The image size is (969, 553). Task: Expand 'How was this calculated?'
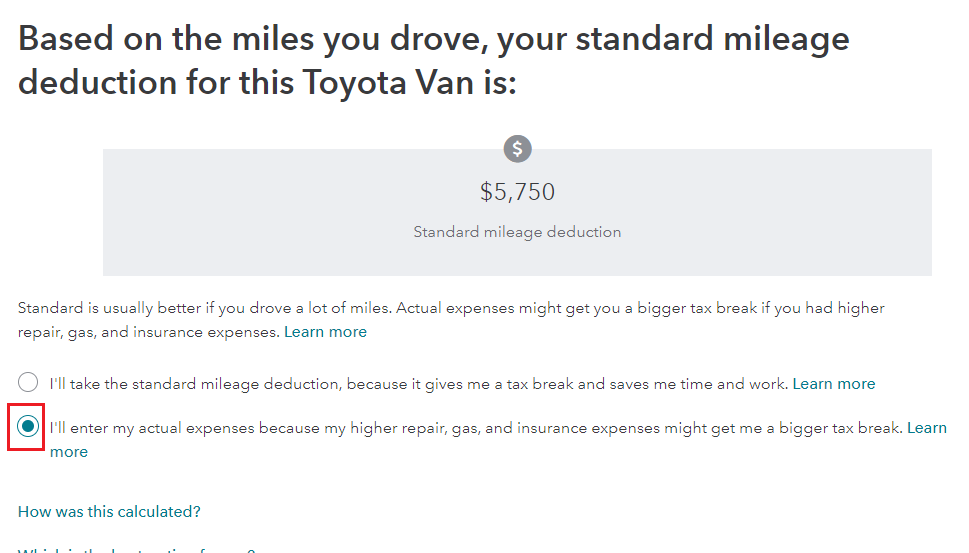click(109, 512)
